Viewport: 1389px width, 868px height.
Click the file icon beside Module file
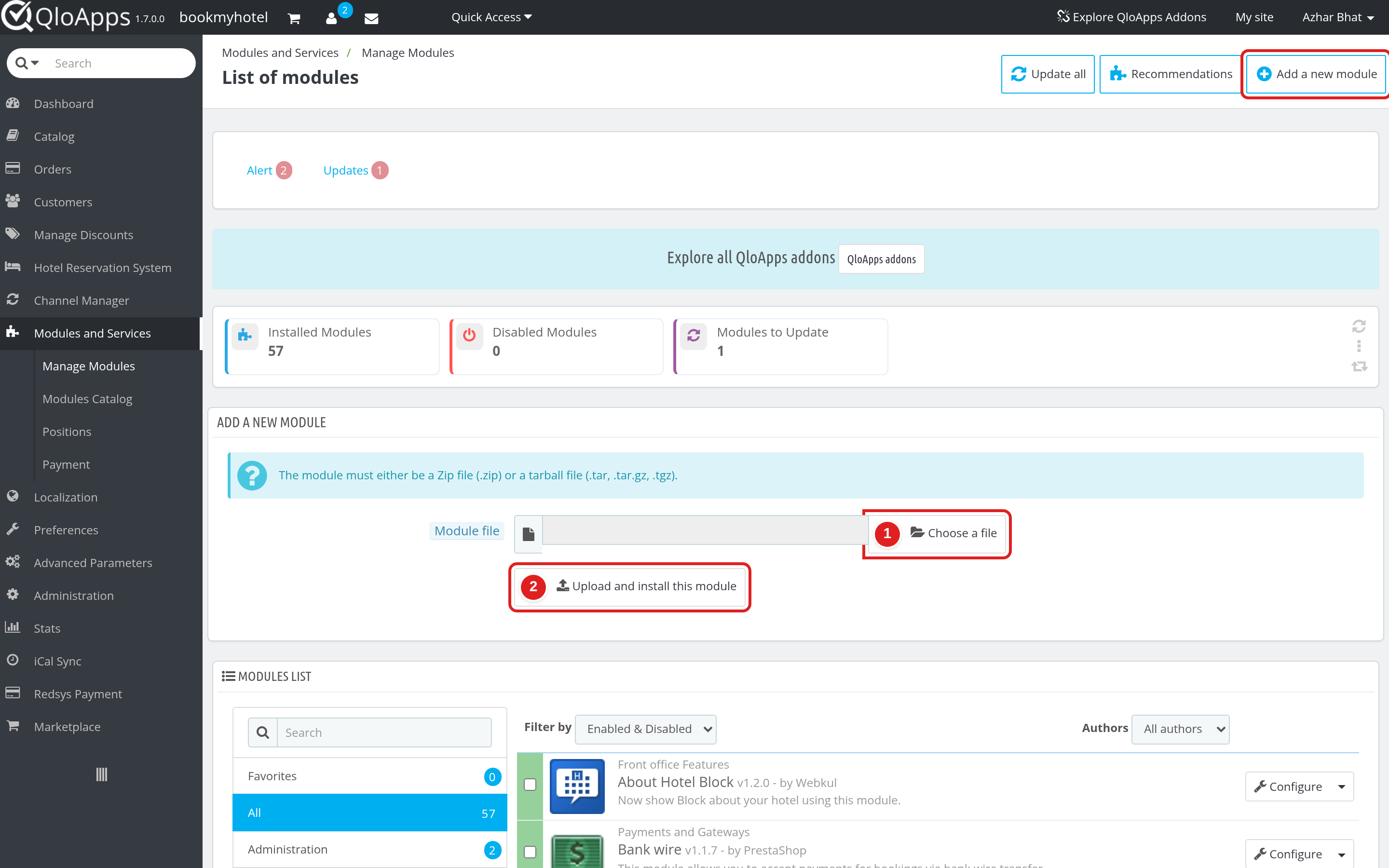(529, 534)
